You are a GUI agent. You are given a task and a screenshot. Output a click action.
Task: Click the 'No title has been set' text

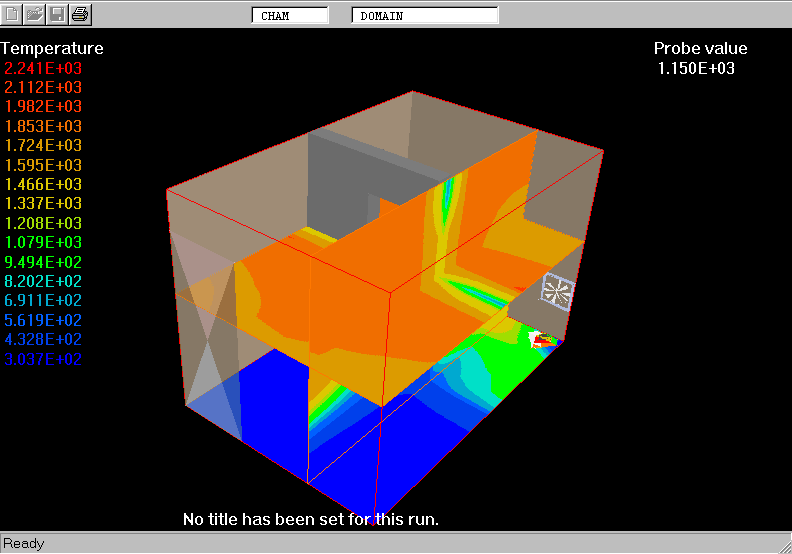pos(311,519)
